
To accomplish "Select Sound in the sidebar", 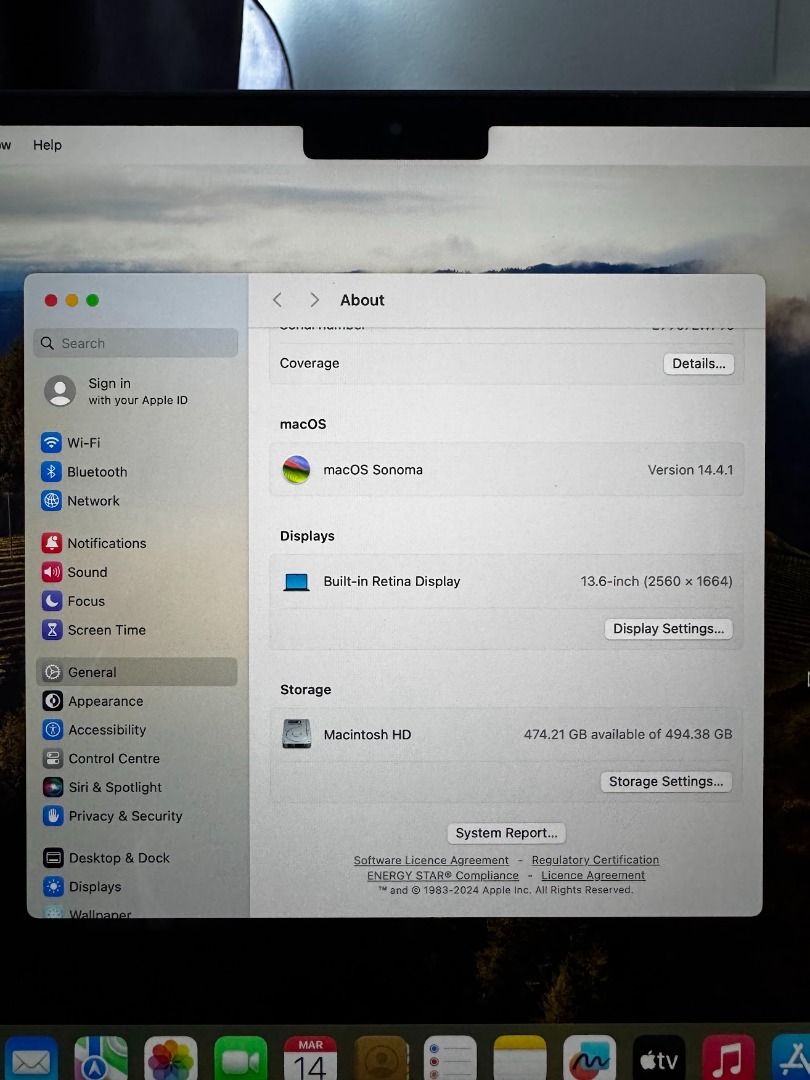I will [74, 572].
